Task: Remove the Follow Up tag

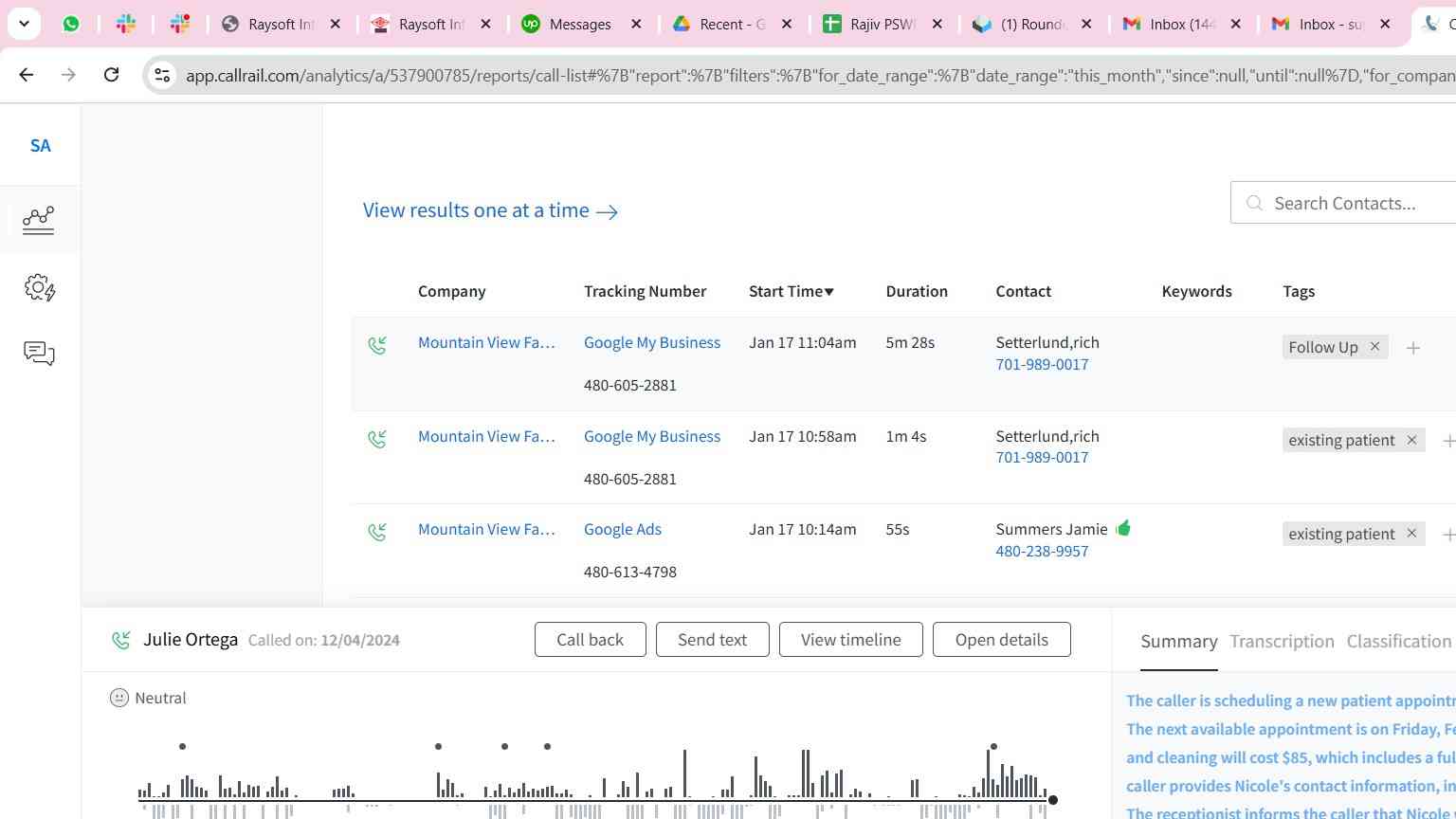Action: coord(1374,347)
